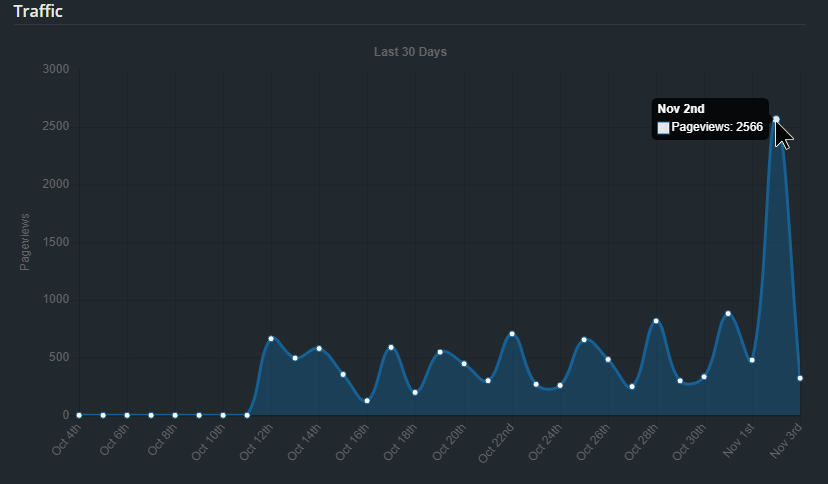Click the Oct 16th low data point
The width and height of the screenshot is (828, 484).
[x=367, y=401]
